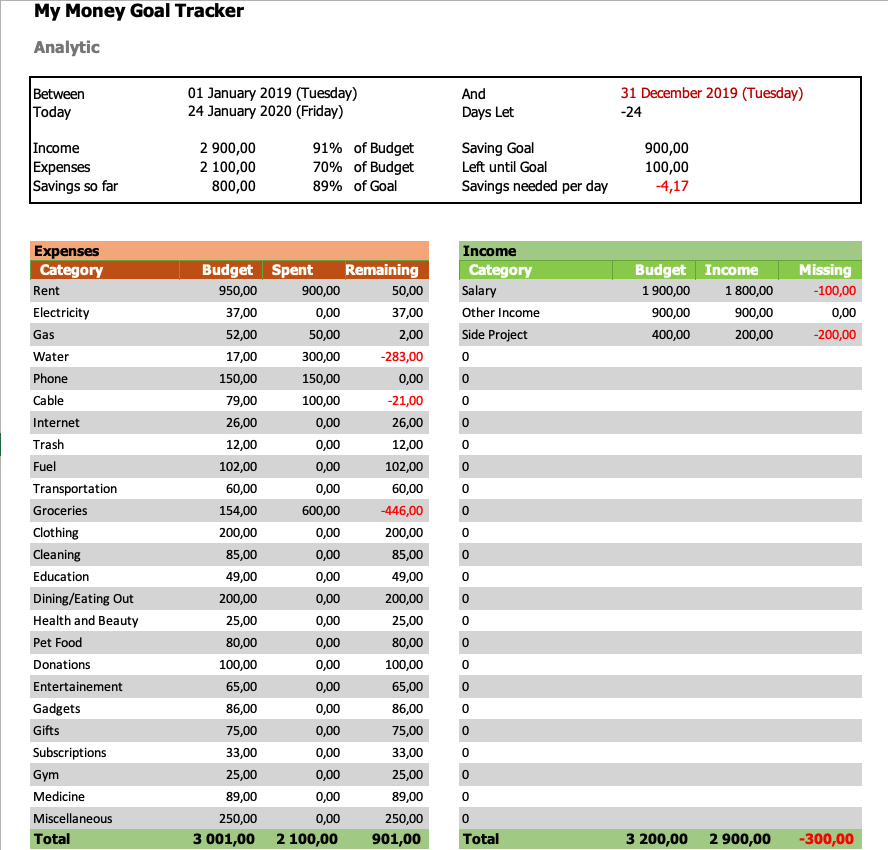Click the Expenses Category header cell
Screen dimensions: 888x850
(105, 270)
